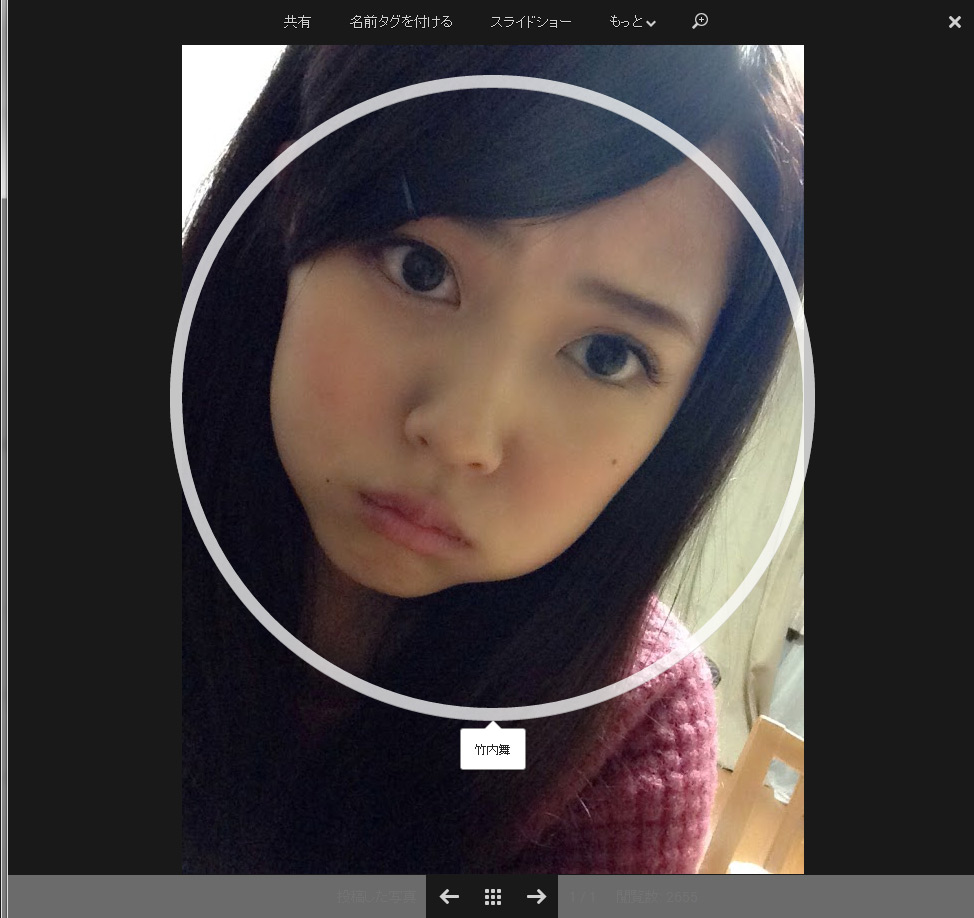The image size is (974, 918).
Task: Click the displayed photo
Action: point(493,459)
